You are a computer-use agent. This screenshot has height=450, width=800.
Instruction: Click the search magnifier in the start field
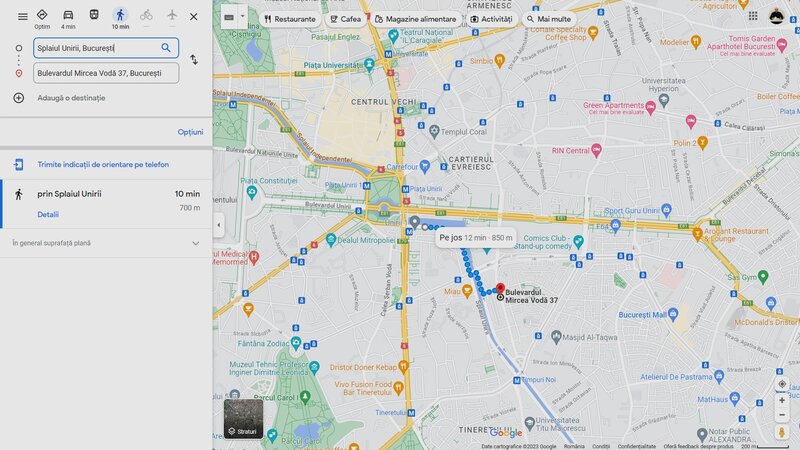tap(166, 48)
